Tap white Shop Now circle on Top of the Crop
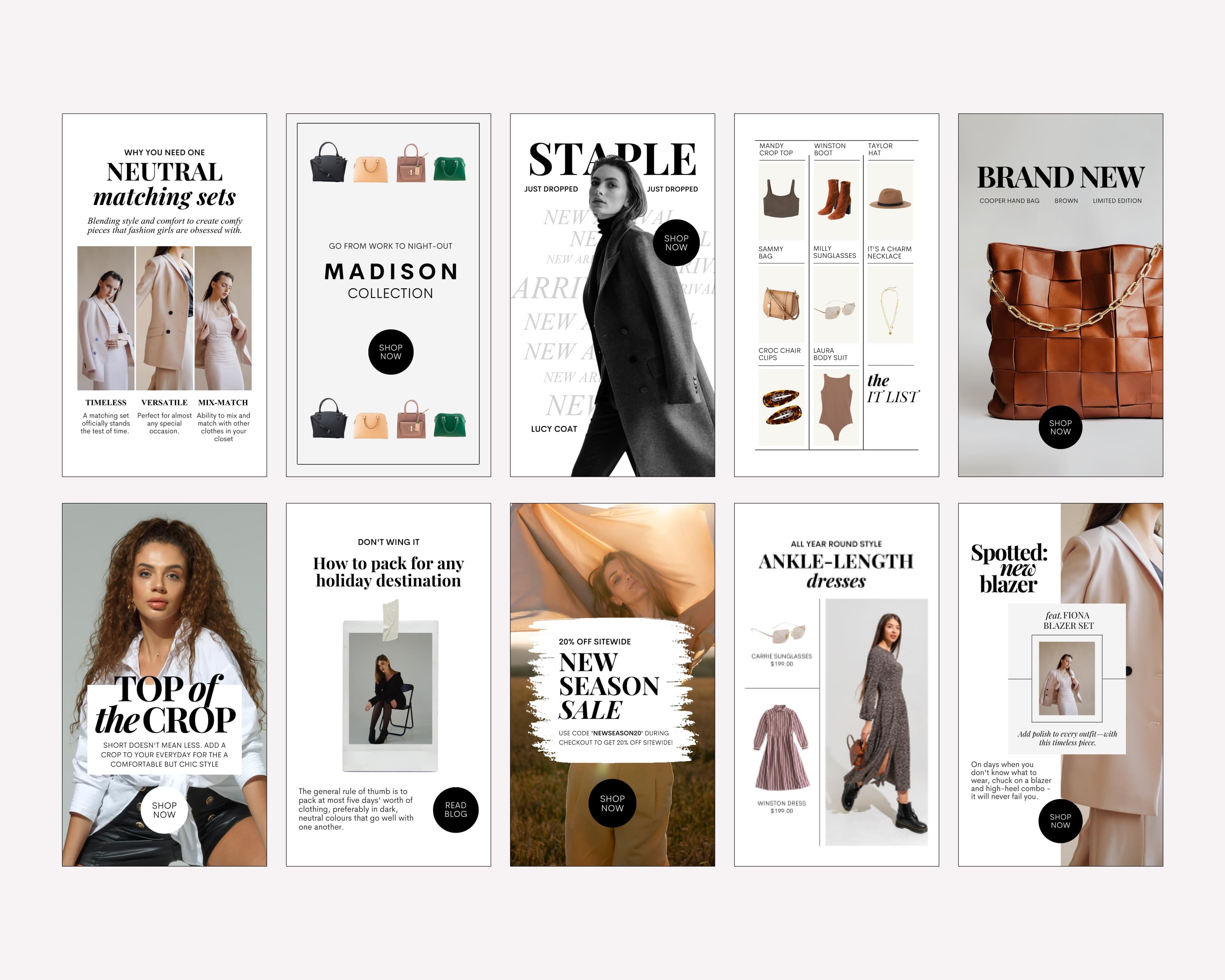1225x980 pixels. tap(164, 810)
